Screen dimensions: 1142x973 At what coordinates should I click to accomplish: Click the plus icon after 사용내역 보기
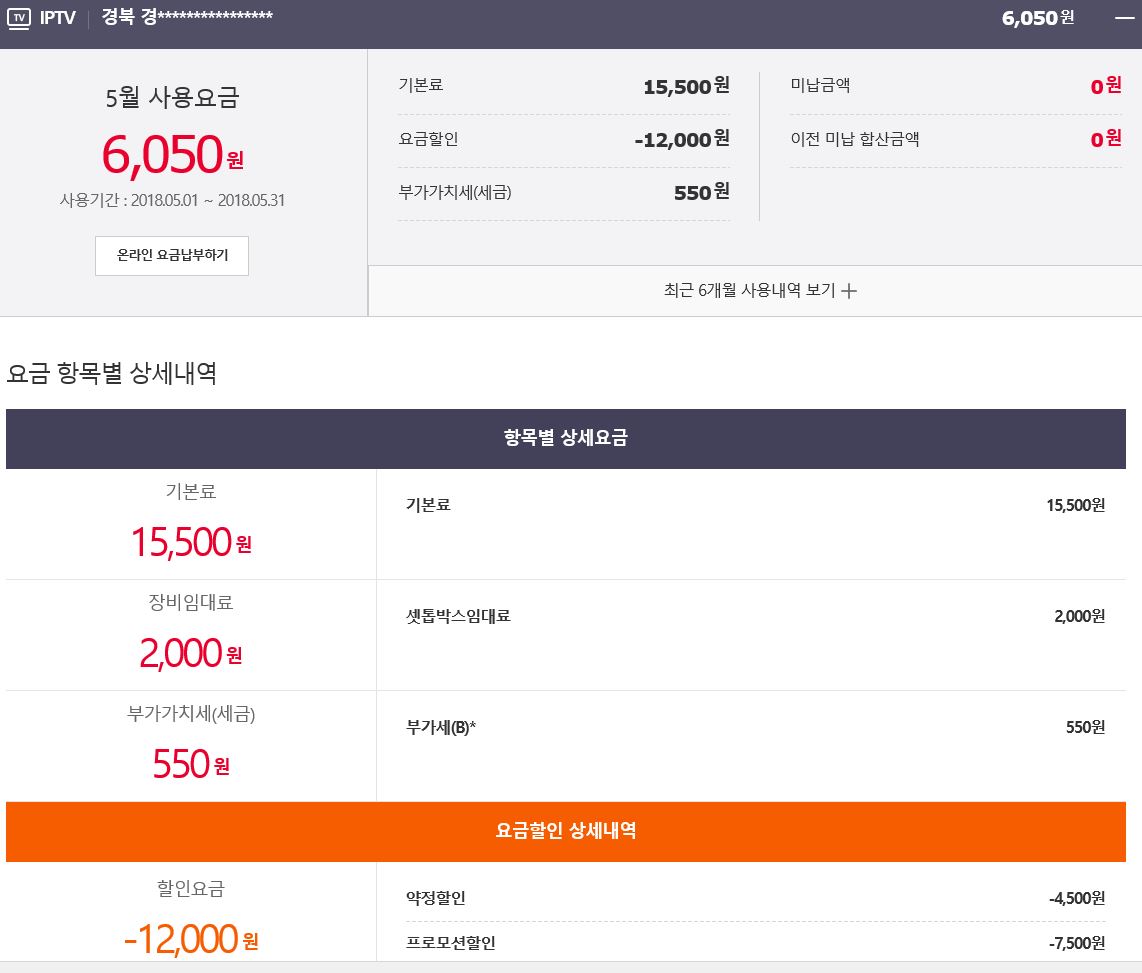pos(850,291)
